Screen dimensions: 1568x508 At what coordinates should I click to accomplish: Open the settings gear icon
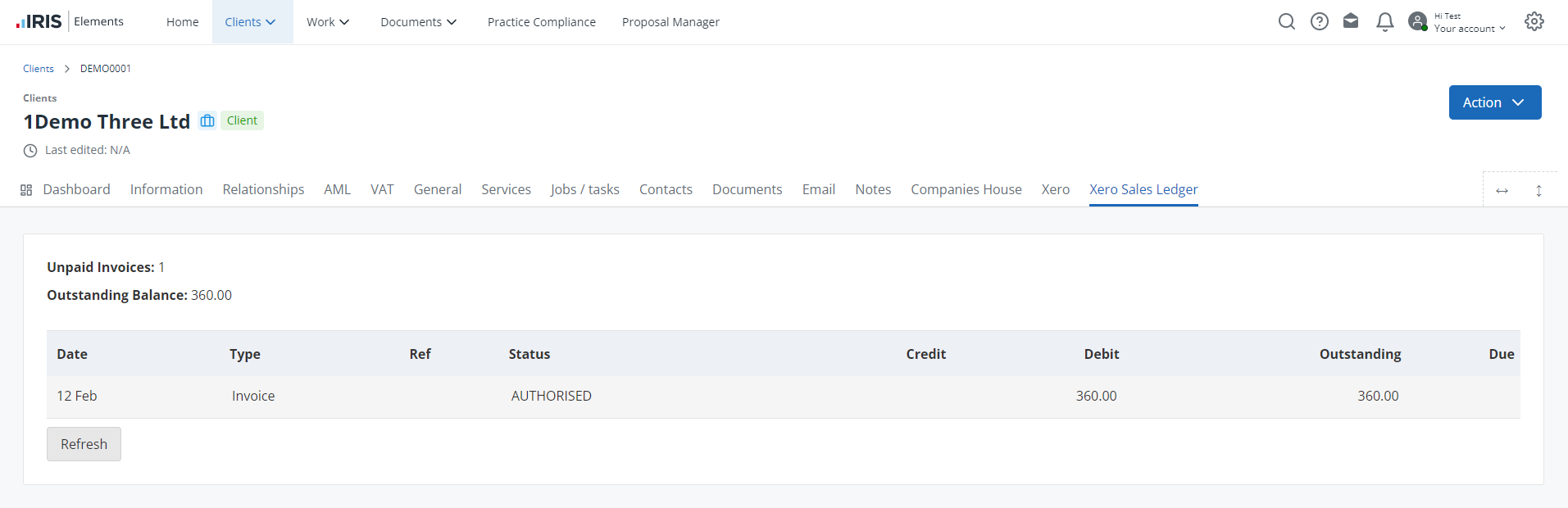click(1534, 22)
